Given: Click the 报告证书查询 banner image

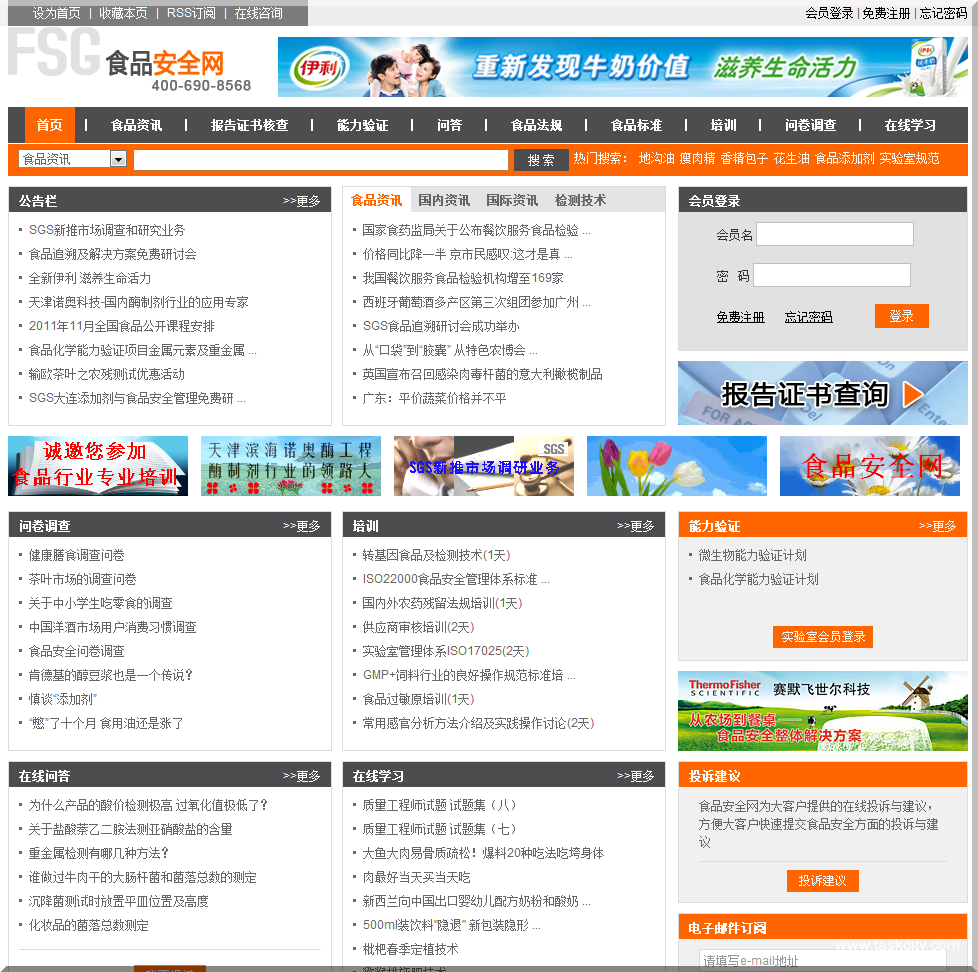Looking at the screenshot, I should [822, 393].
